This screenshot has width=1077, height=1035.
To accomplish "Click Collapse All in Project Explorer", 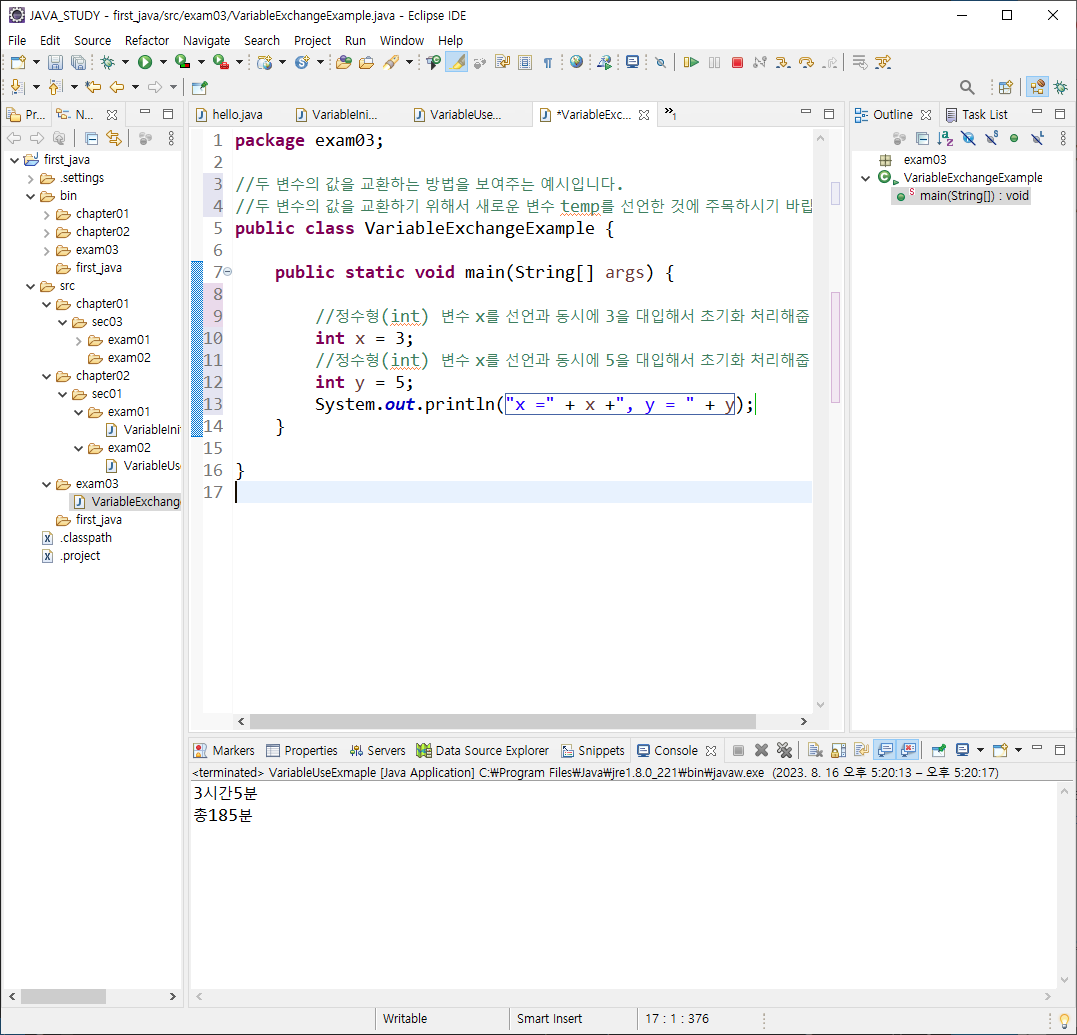I will pyautogui.click(x=91, y=139).
